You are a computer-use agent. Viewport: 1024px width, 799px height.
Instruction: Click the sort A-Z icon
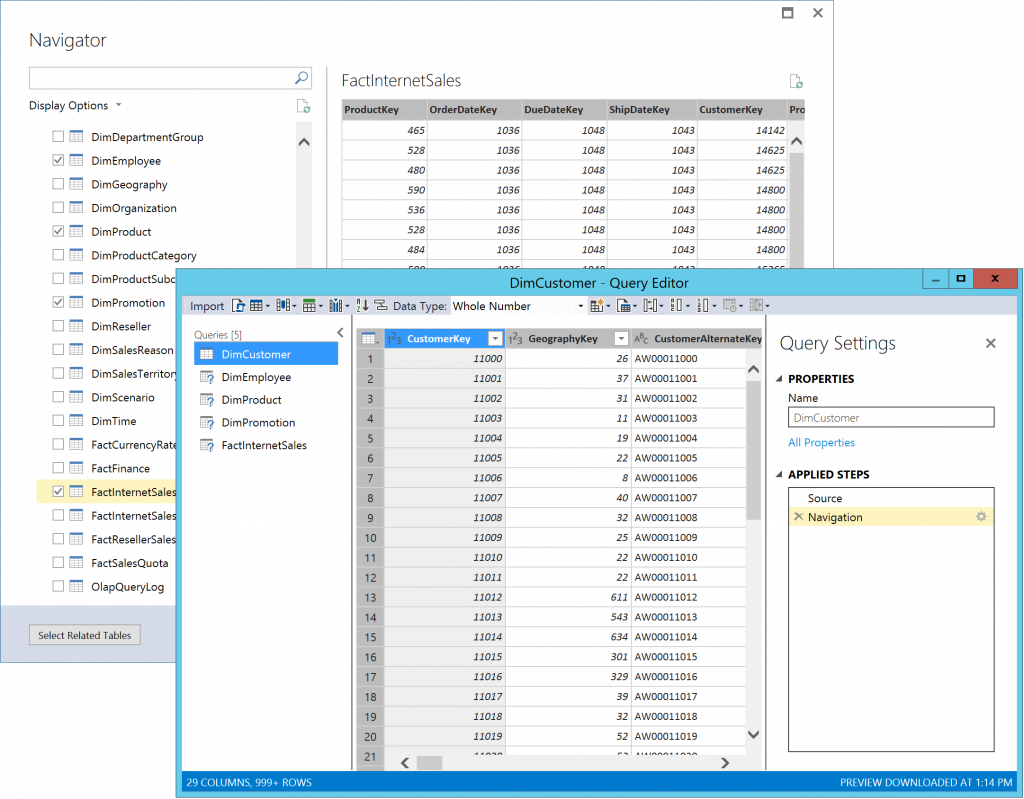362,306
